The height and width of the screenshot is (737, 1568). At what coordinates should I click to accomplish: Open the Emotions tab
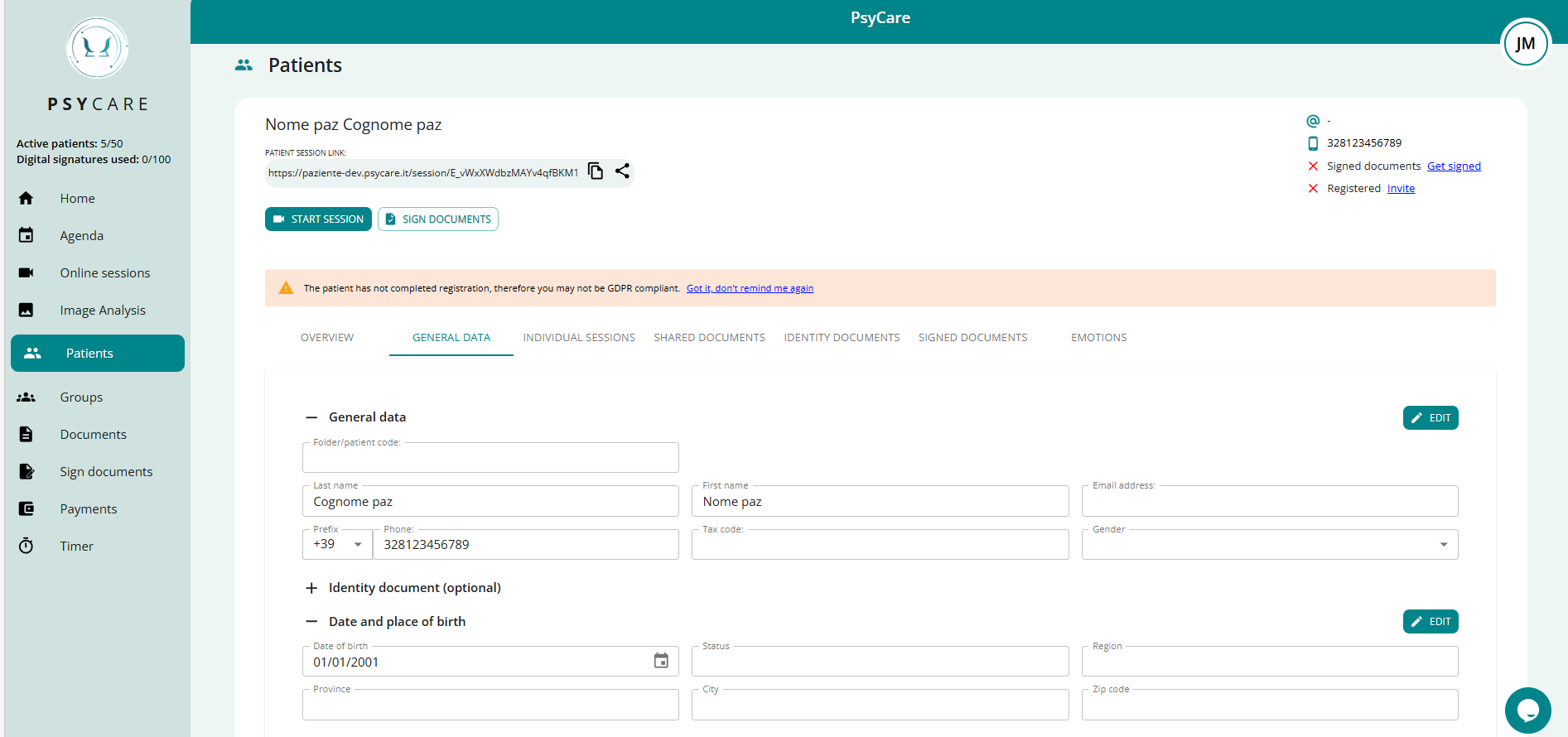tap(1099, 338)
